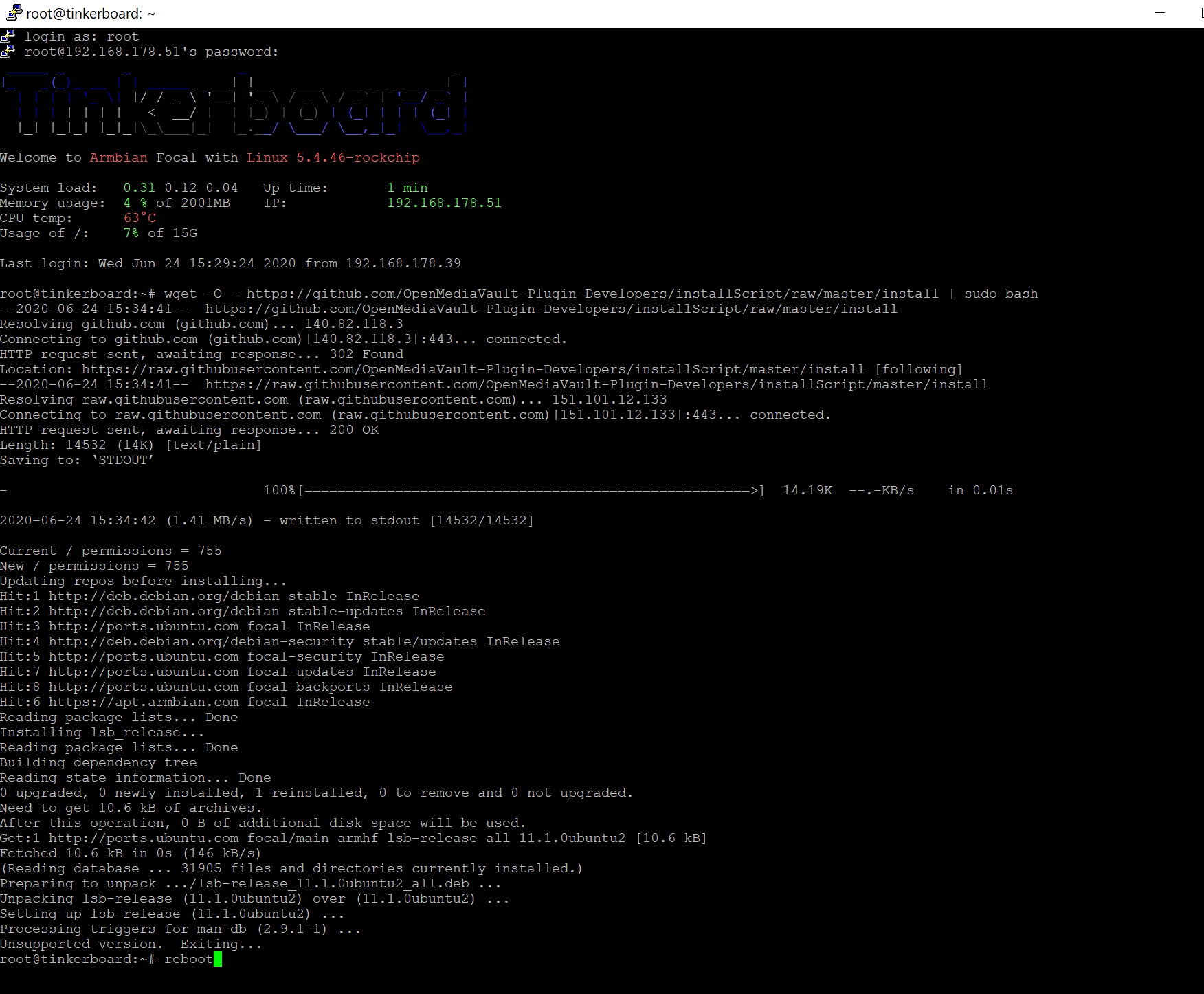Click the "200 OK" response text
Image resolution: width=1204 pixels, height=994 pixels.
pyautogui.click(x=354, y=430)
